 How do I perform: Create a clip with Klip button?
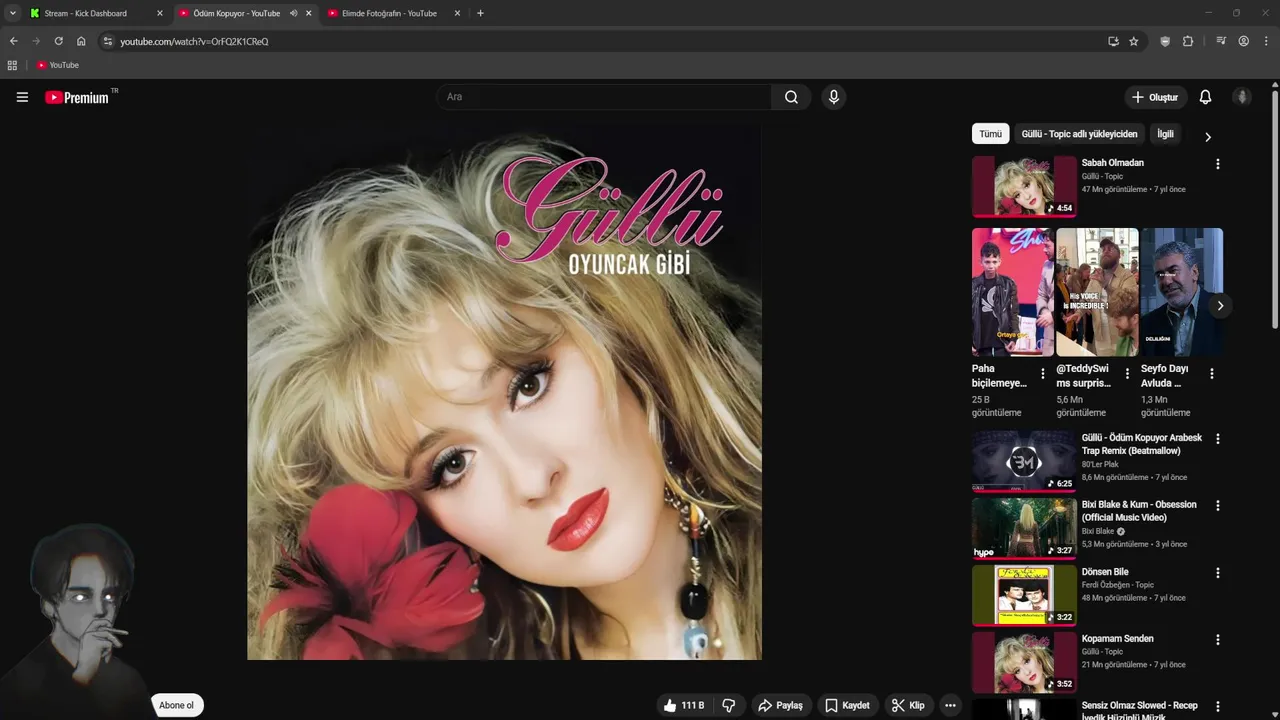[x=908, y=705]
